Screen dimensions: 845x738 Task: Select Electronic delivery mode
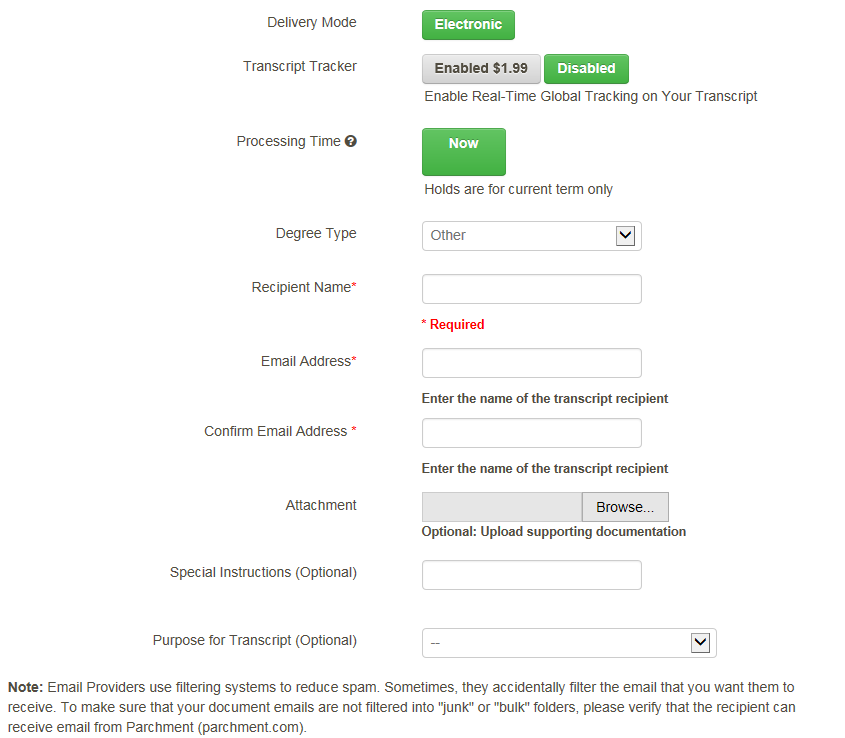point(468,25)
